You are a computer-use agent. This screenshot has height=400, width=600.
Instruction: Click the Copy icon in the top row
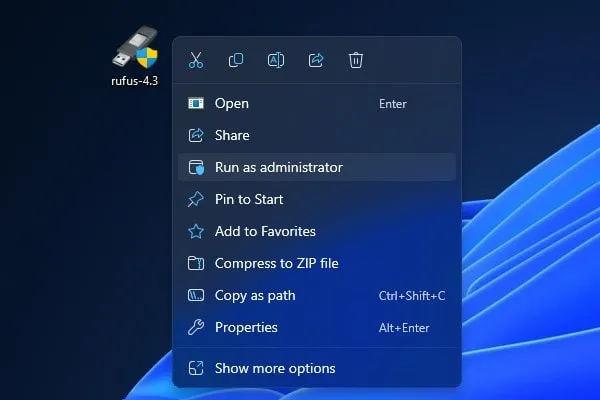pos(236,60)
